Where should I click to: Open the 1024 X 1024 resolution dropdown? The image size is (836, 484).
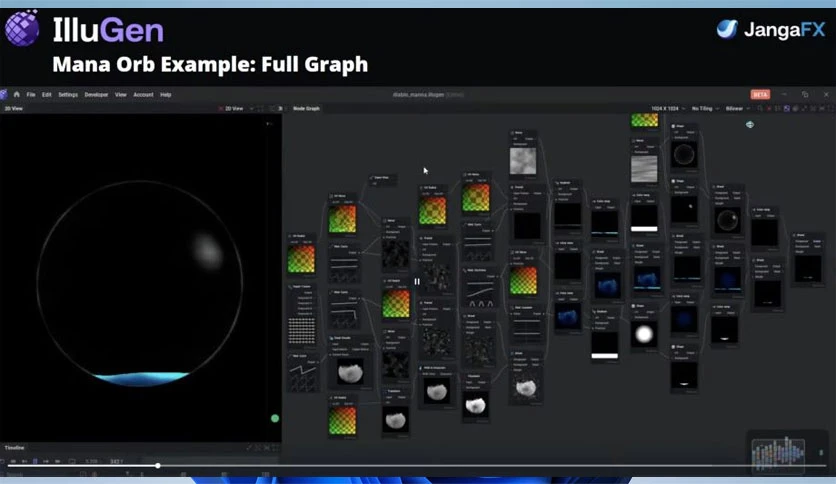668,108
